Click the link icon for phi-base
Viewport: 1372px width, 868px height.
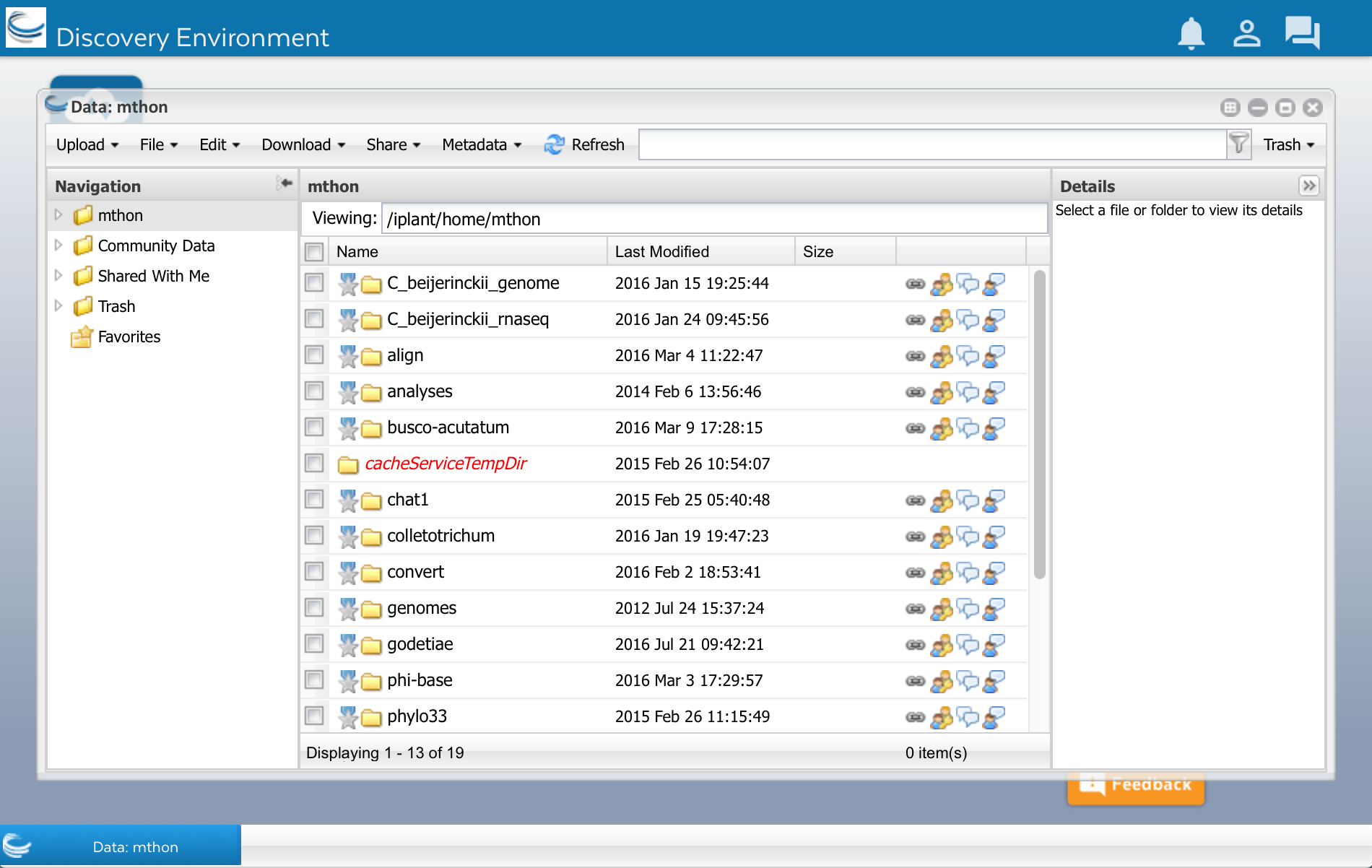(915, 681)
